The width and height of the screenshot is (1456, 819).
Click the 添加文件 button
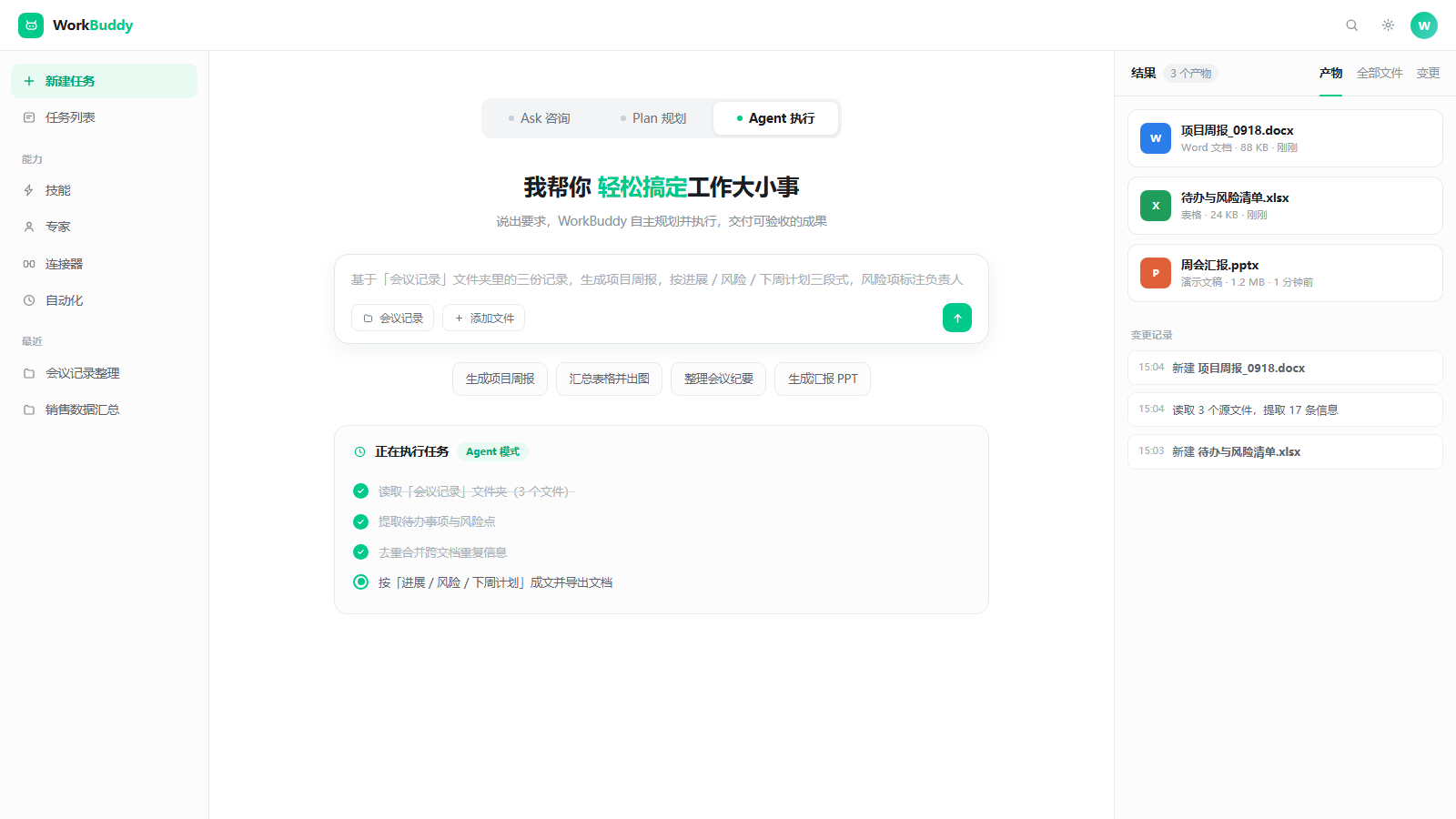[483, 318]
